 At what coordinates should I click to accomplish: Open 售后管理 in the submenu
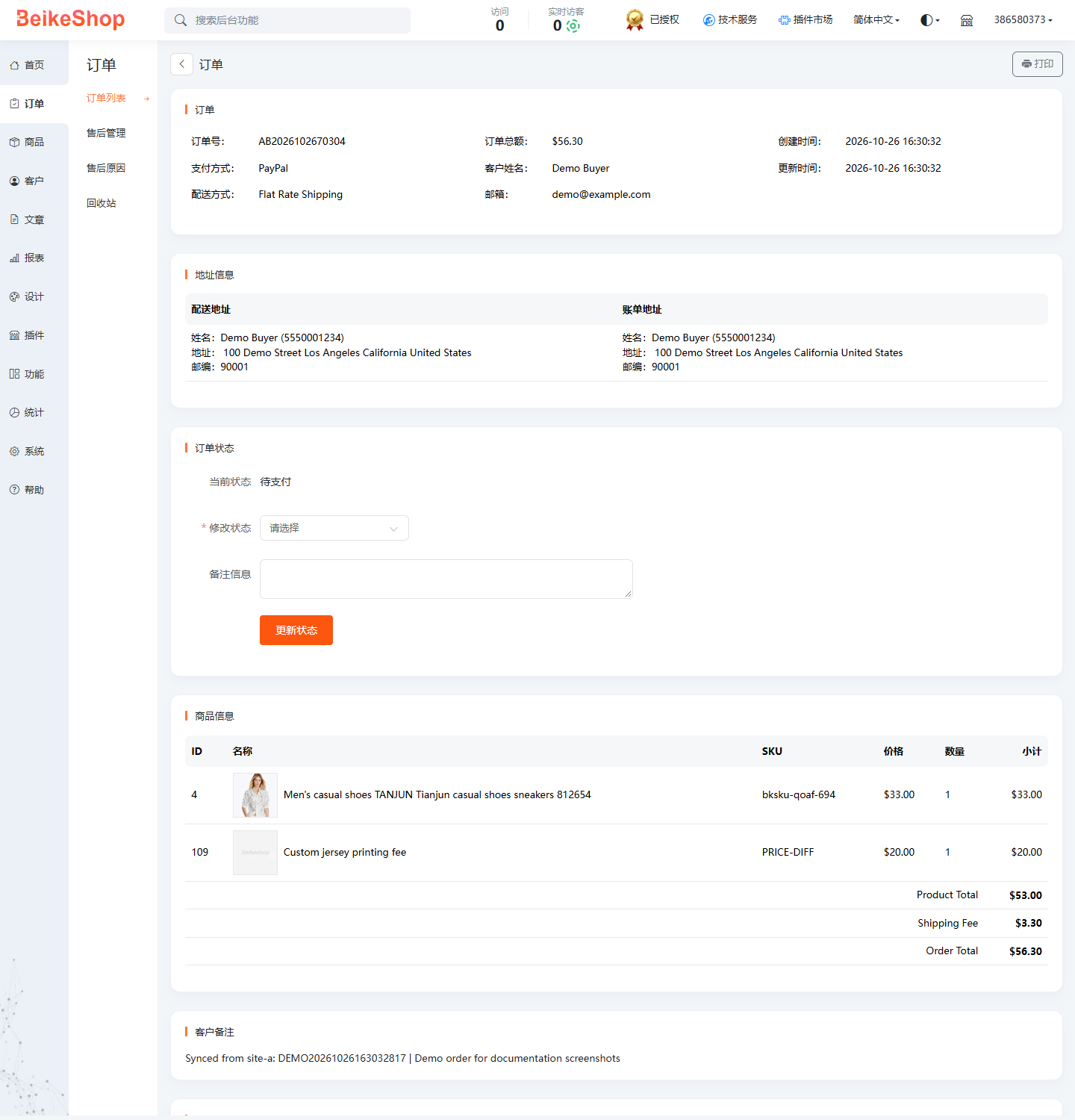pos(106,133)
